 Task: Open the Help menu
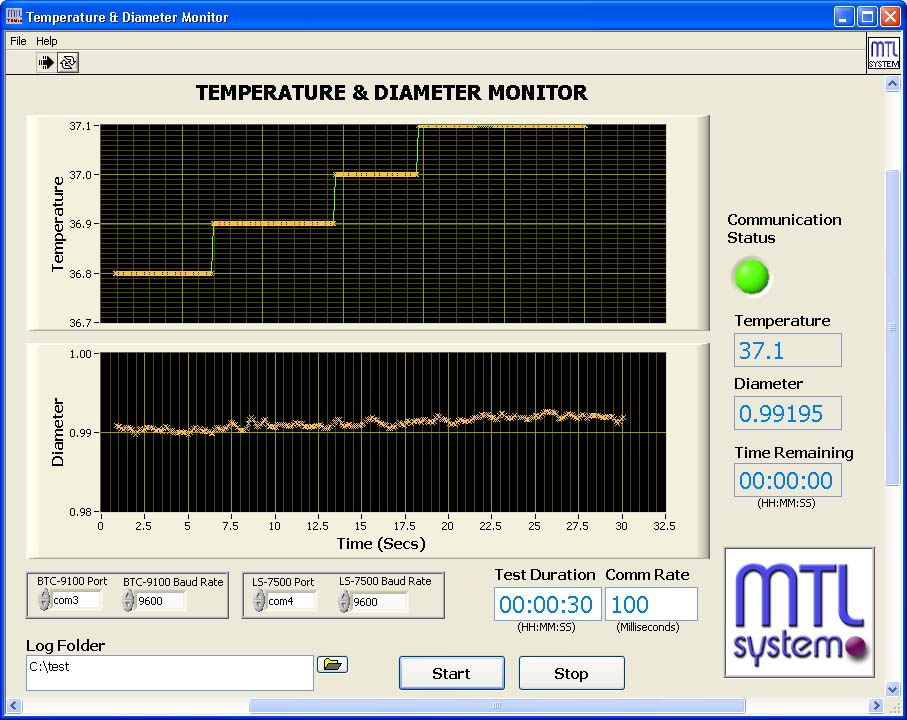(x=47, y=41)
